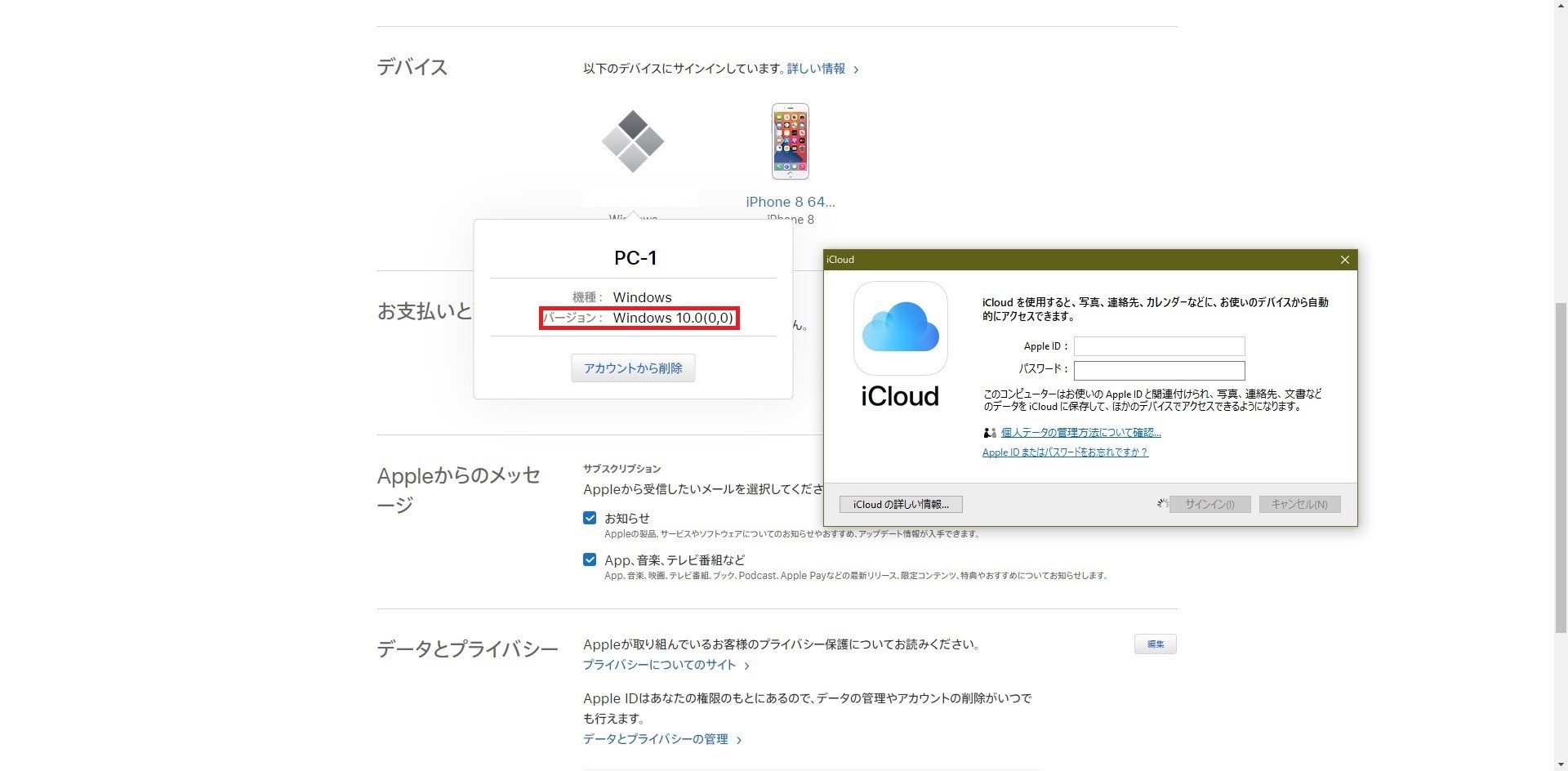The height and width of the screenshot is (771, 1568).
Task: Toggle the App、音楽、テレビ番組など checkbox
Action: (x=590, y=559)
